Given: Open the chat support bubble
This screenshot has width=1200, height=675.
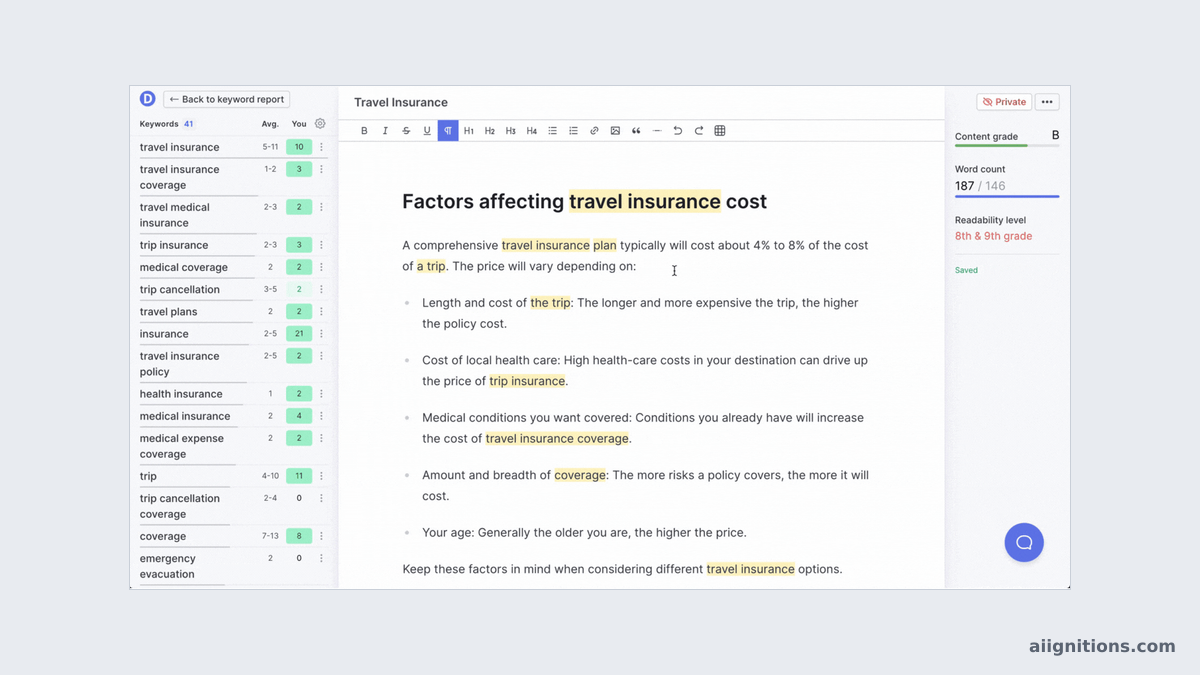Looking at the screenshot, I should (1024, 543).
